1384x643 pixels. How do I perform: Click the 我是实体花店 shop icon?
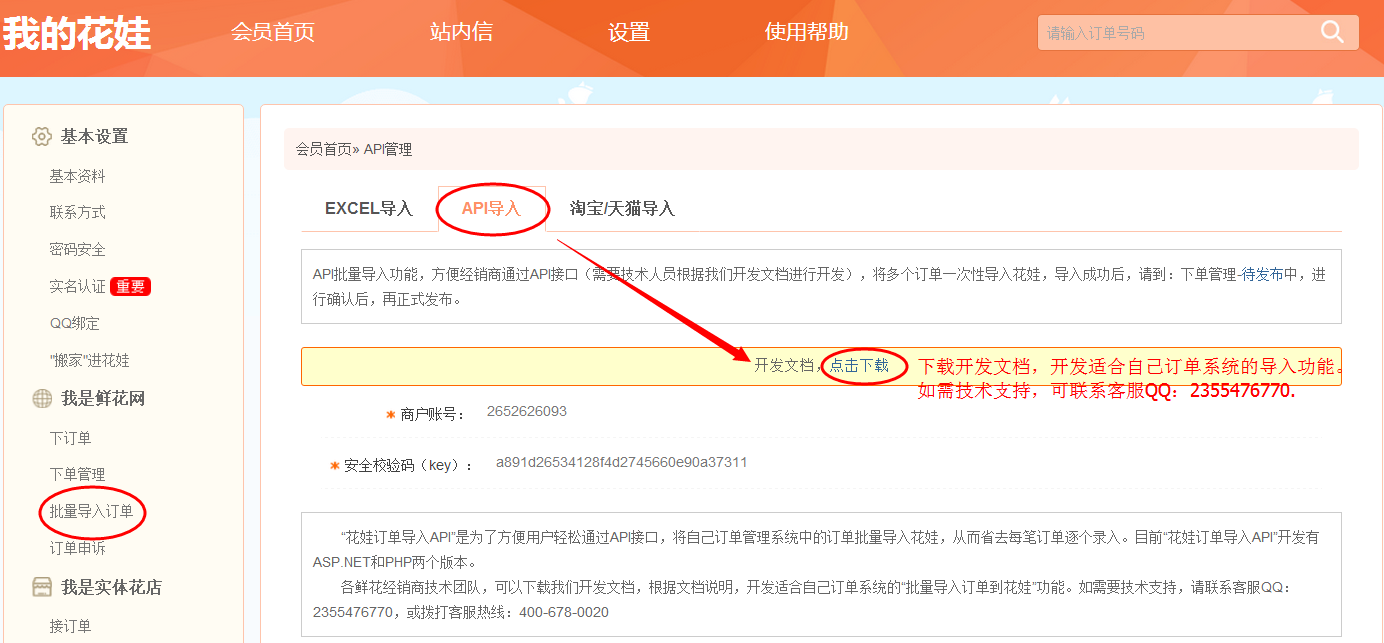point(42,587)
